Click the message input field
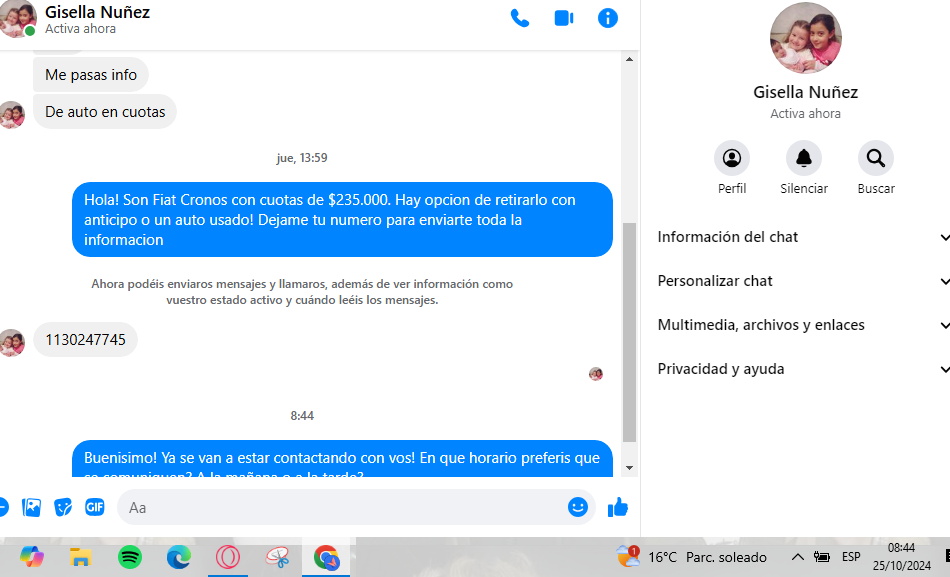Screen dimensions: 950x577 pos(340,507)
